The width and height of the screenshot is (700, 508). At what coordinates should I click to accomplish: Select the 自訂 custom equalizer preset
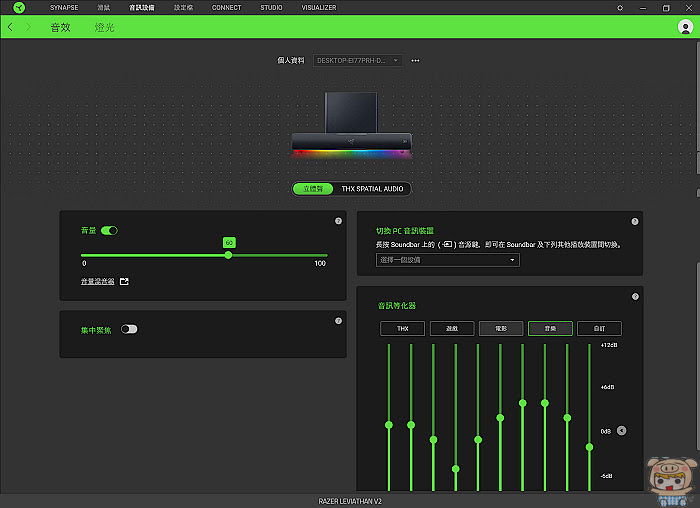[x=599, y=329]
